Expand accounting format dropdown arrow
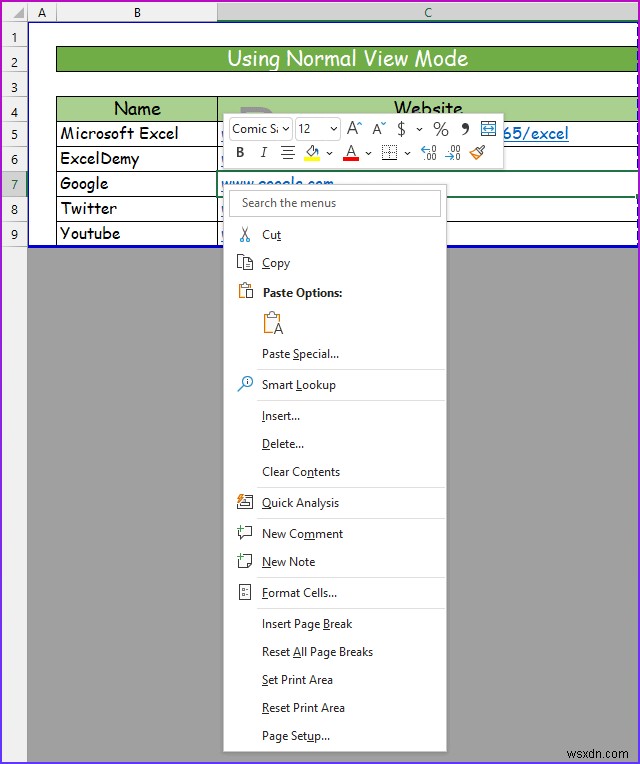This screenshot has width=640, height=764. point(419,129)
